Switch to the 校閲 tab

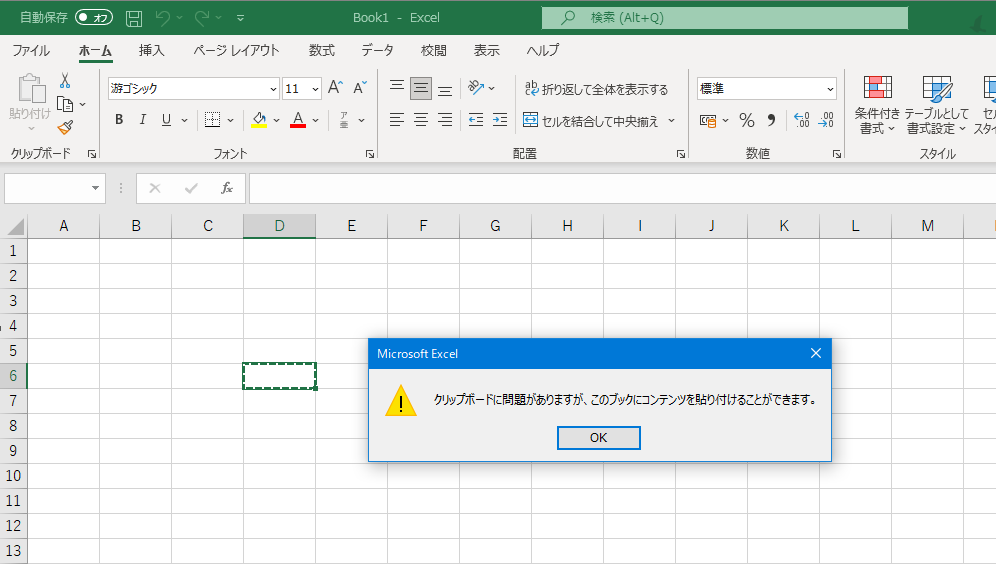(x=434, y=50)
